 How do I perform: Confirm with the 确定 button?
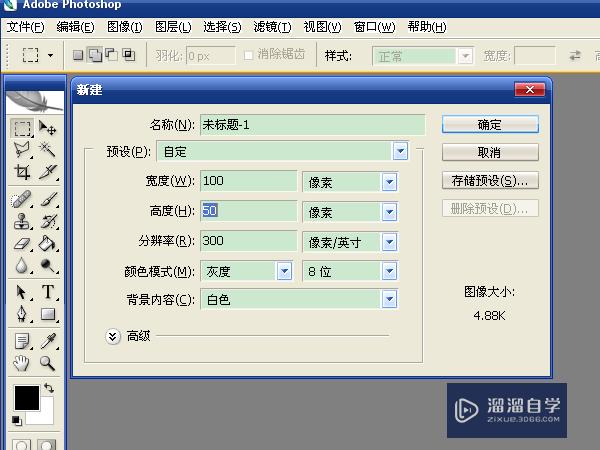490,124
